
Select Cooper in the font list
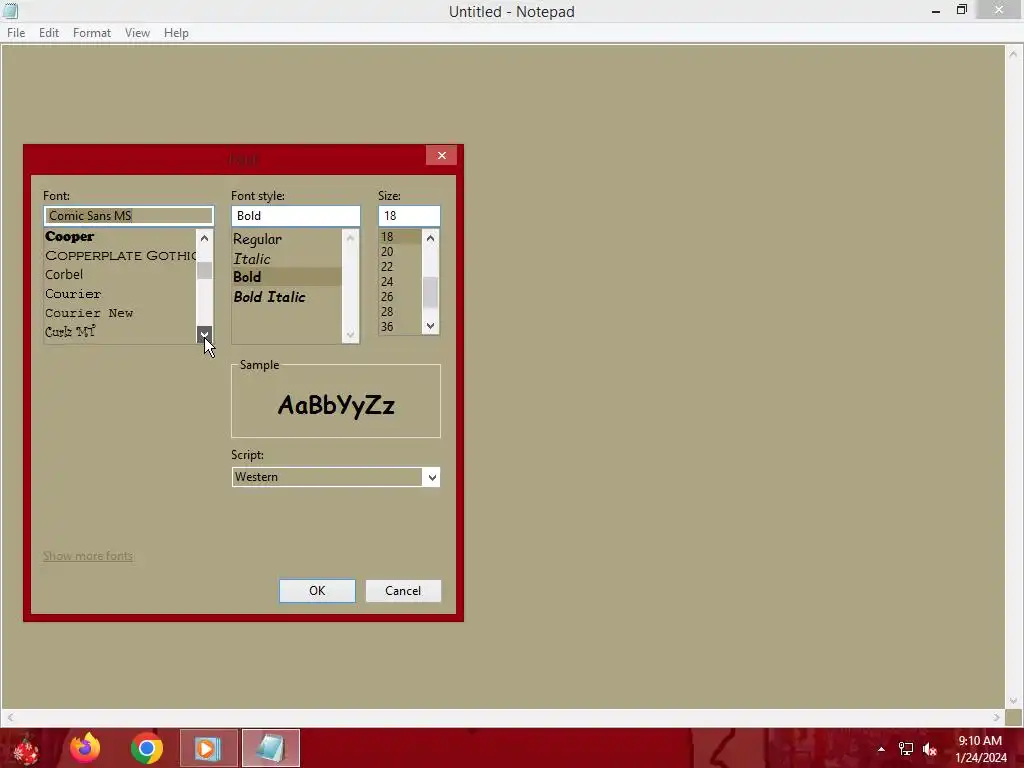[x=120, y=236]
